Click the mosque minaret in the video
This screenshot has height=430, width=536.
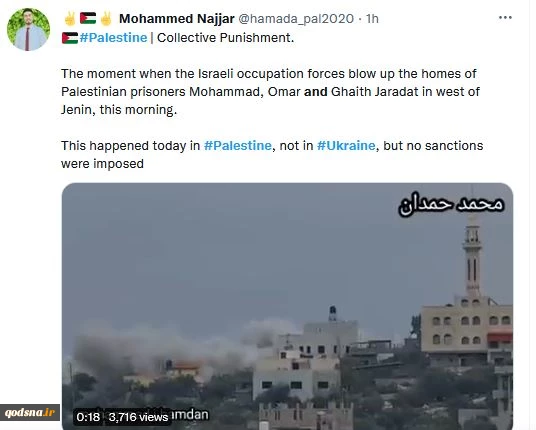(472, 255)
